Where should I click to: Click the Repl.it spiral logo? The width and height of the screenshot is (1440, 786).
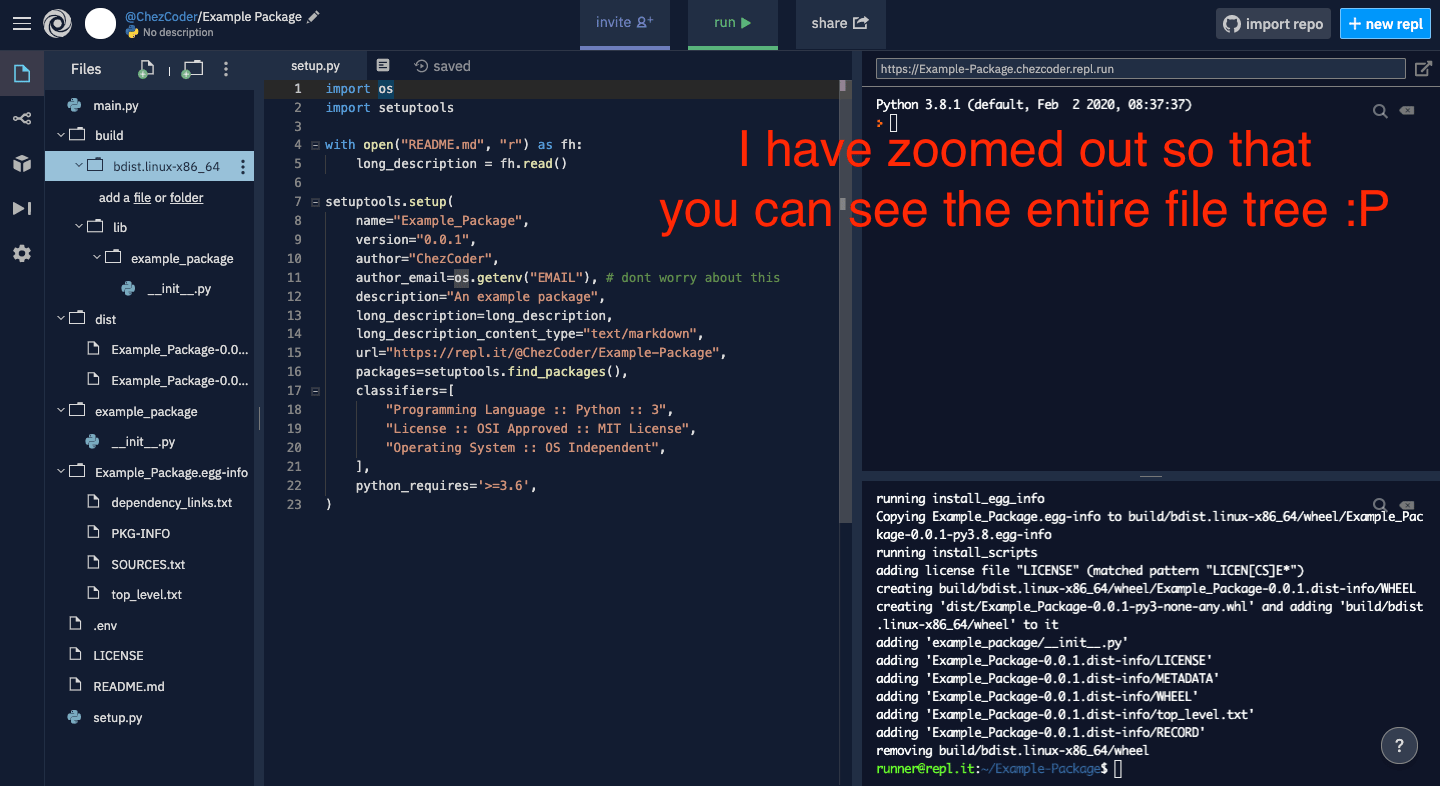coord(58,23)
